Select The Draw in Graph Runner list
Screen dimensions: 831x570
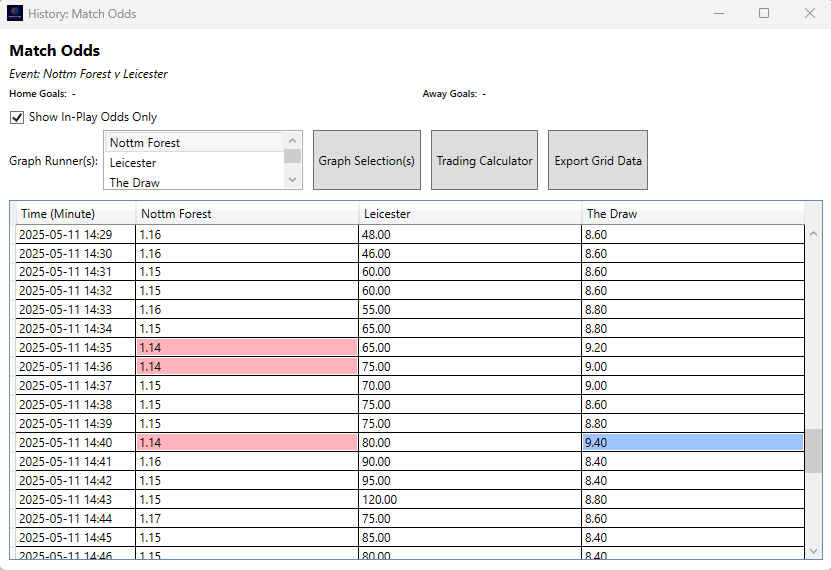[194, 182]
